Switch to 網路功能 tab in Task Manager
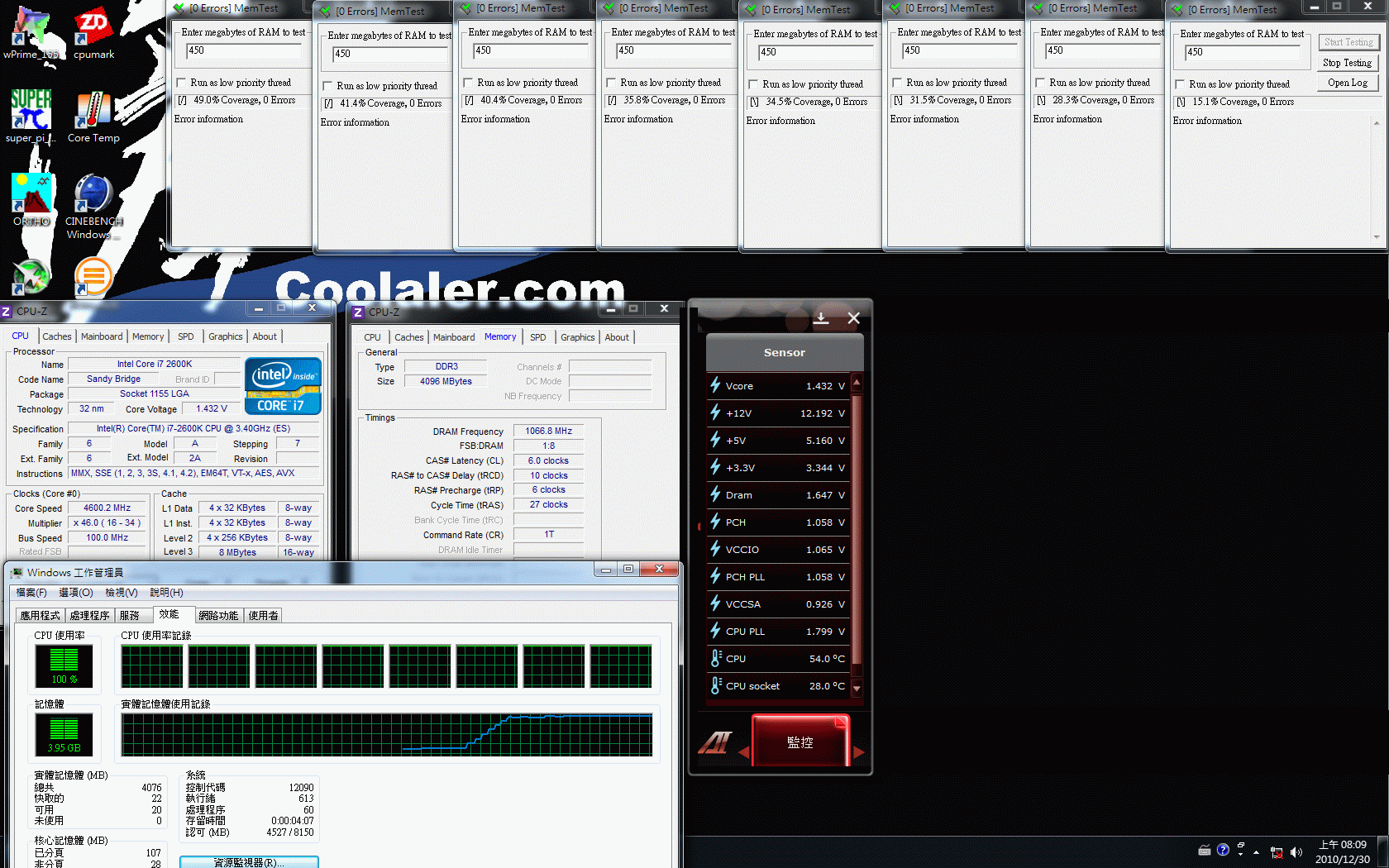Image resolution: width=1389 pixels, height=868 pixels. [x=218, y=615]
